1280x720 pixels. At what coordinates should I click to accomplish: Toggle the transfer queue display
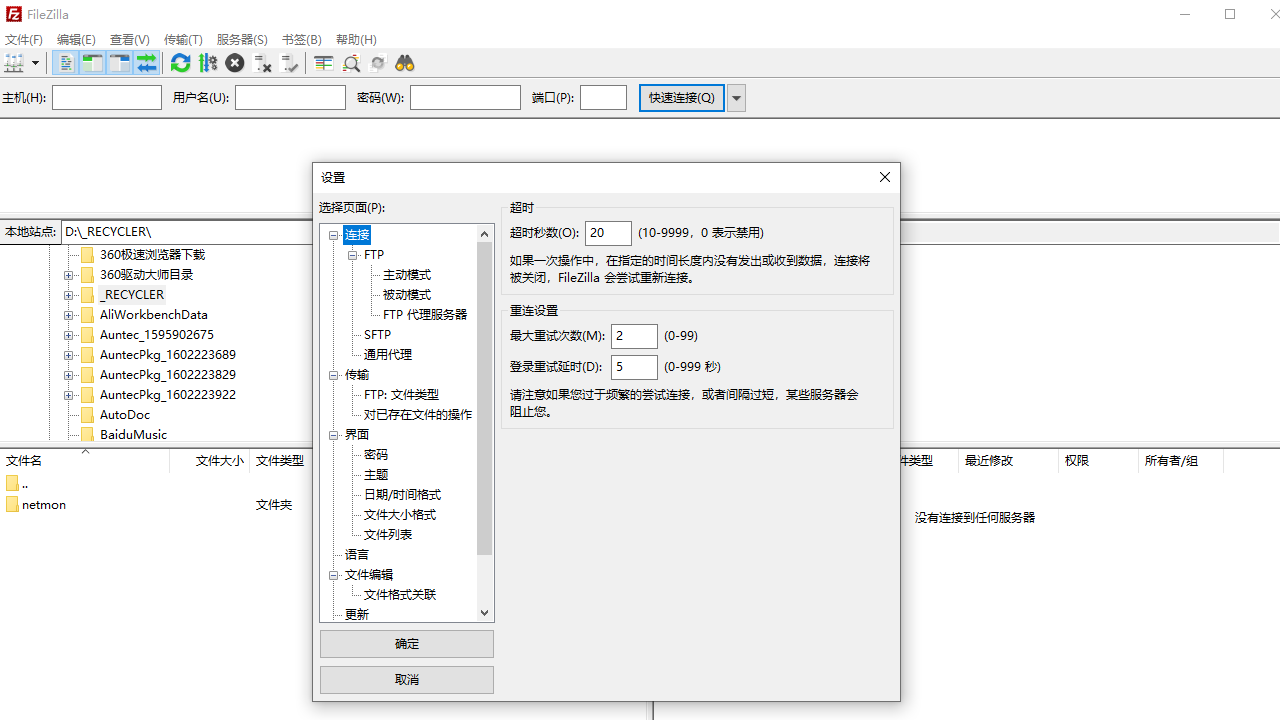click(x=145, y=63)
